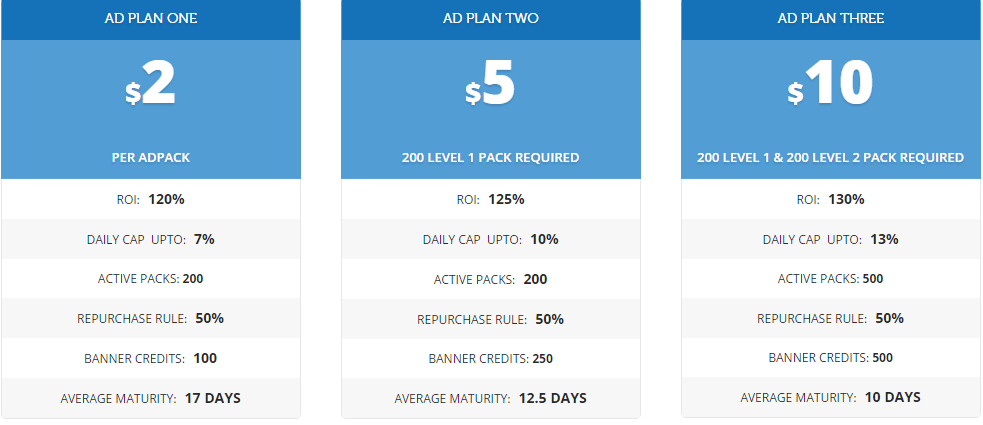Click the Daily Cap 13% row
Viewport: 983px width, 425px height.
[830, 239]
